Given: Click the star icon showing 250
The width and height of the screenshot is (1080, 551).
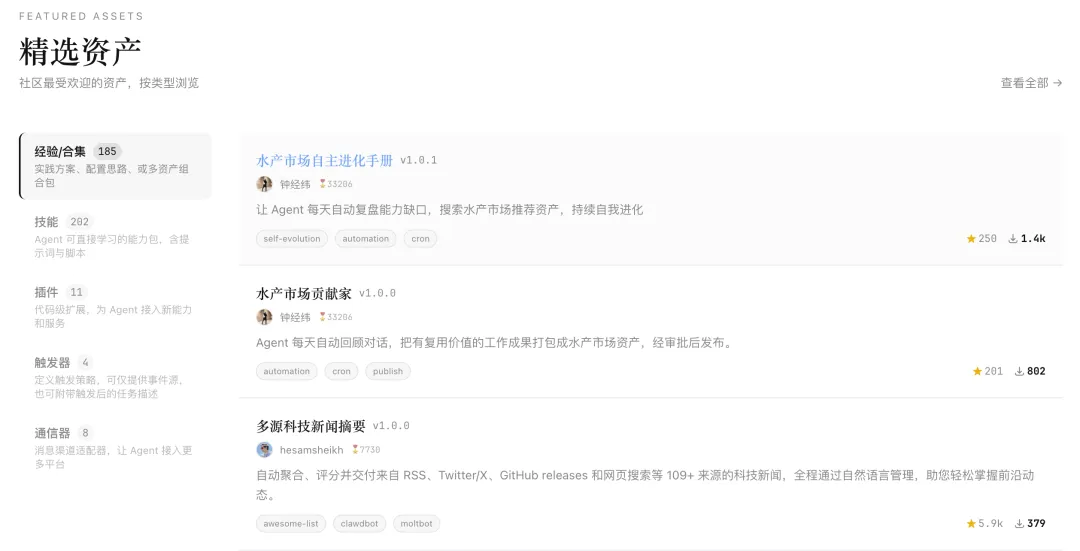Looking at the screenshot, I should [971, 239].
